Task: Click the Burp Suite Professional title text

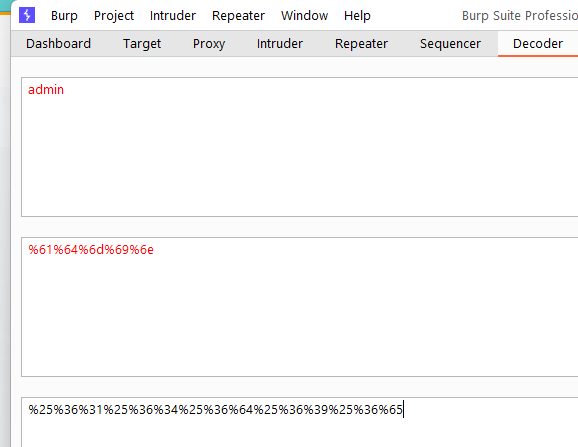Action: (520, 16)
